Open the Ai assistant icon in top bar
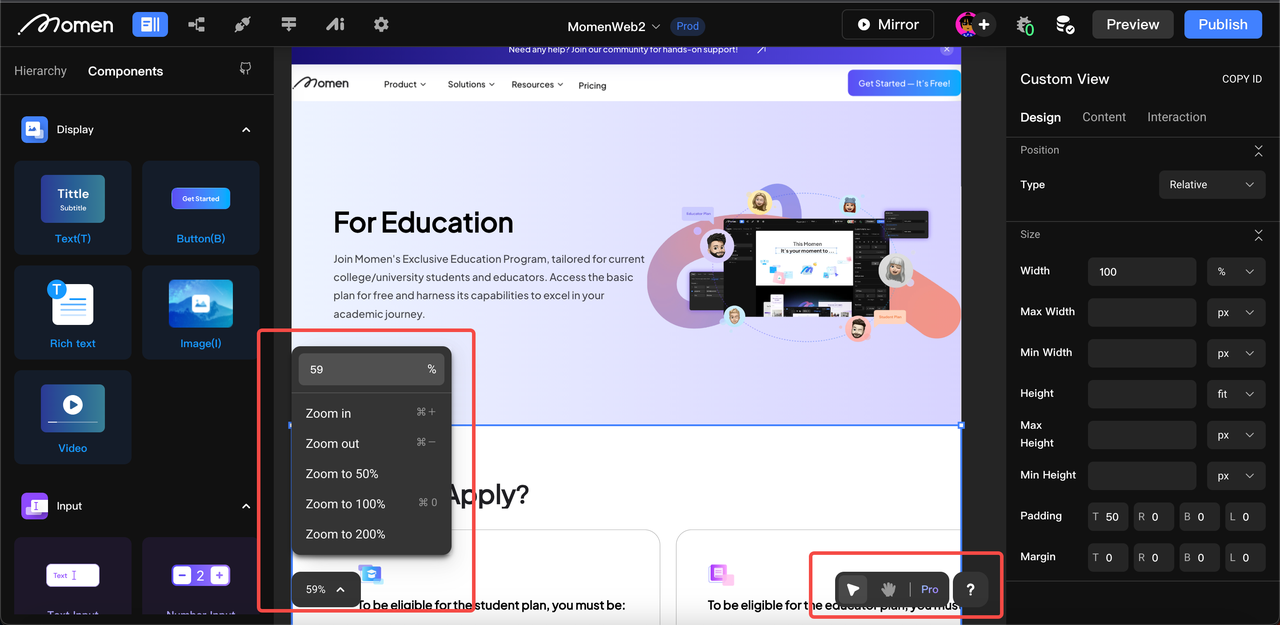 point(335,24)
